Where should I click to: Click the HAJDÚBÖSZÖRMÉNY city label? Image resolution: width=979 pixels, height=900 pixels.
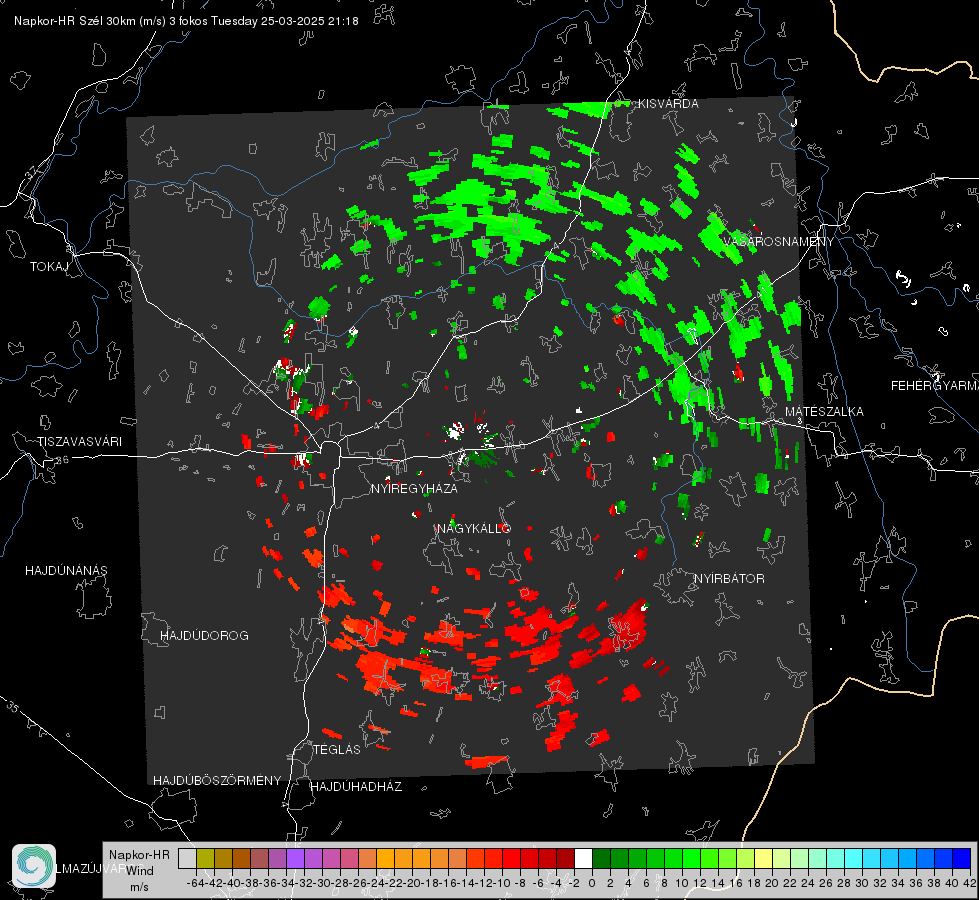click(217, 781)
